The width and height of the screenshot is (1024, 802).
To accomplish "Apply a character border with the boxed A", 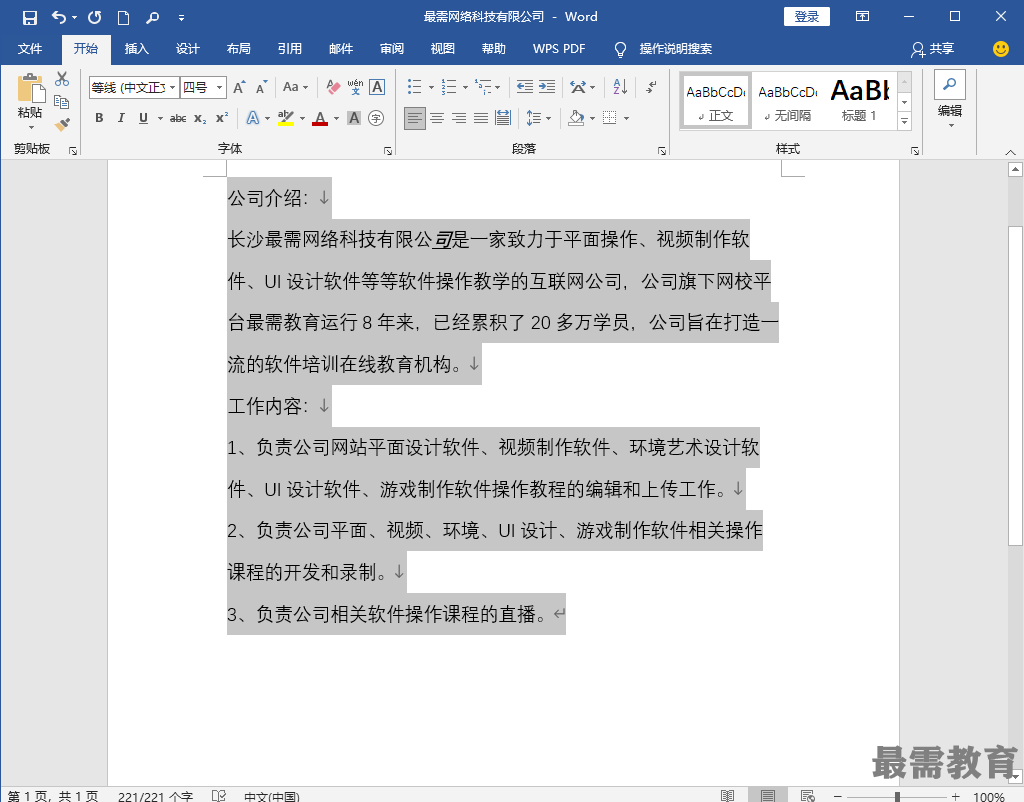I will pyautogui.click(x=377, y=87).
